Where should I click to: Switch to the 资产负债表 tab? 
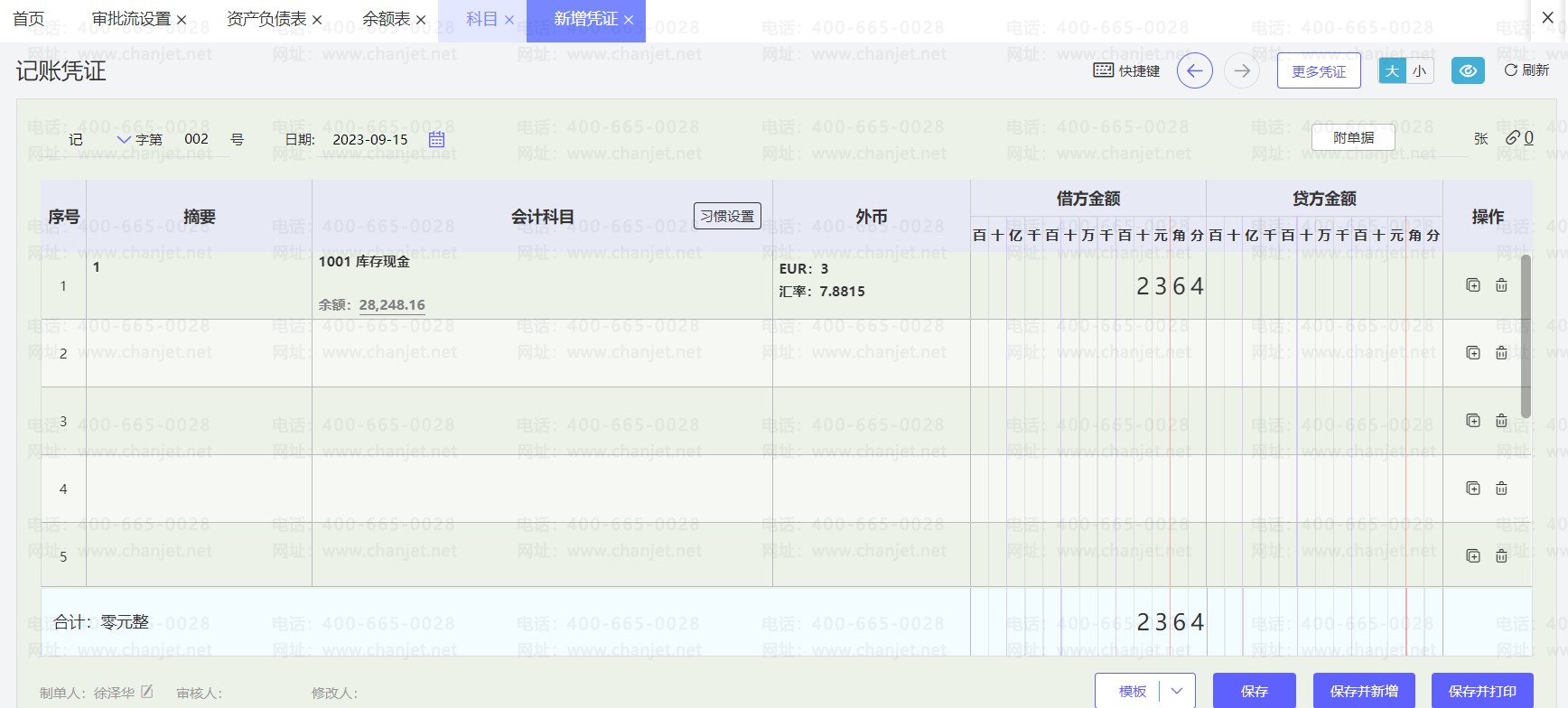click(266, 19)
